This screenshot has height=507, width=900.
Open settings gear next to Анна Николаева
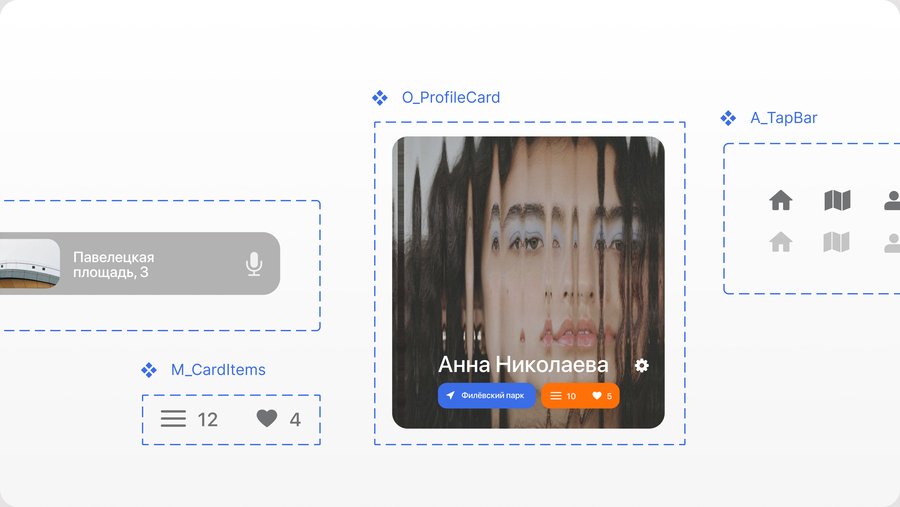[642, 365]
